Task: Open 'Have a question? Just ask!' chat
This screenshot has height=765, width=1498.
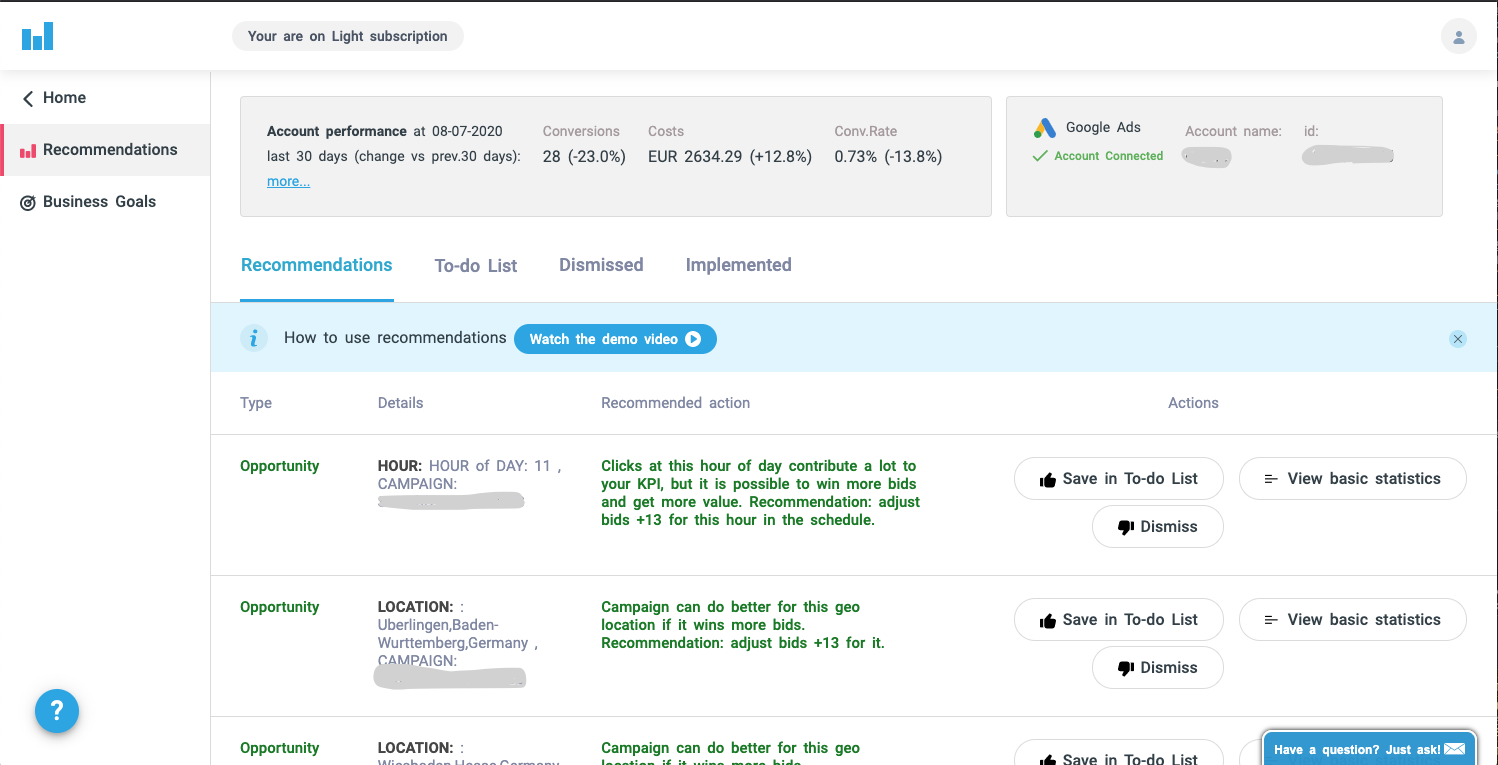Action: (1369, 749)
